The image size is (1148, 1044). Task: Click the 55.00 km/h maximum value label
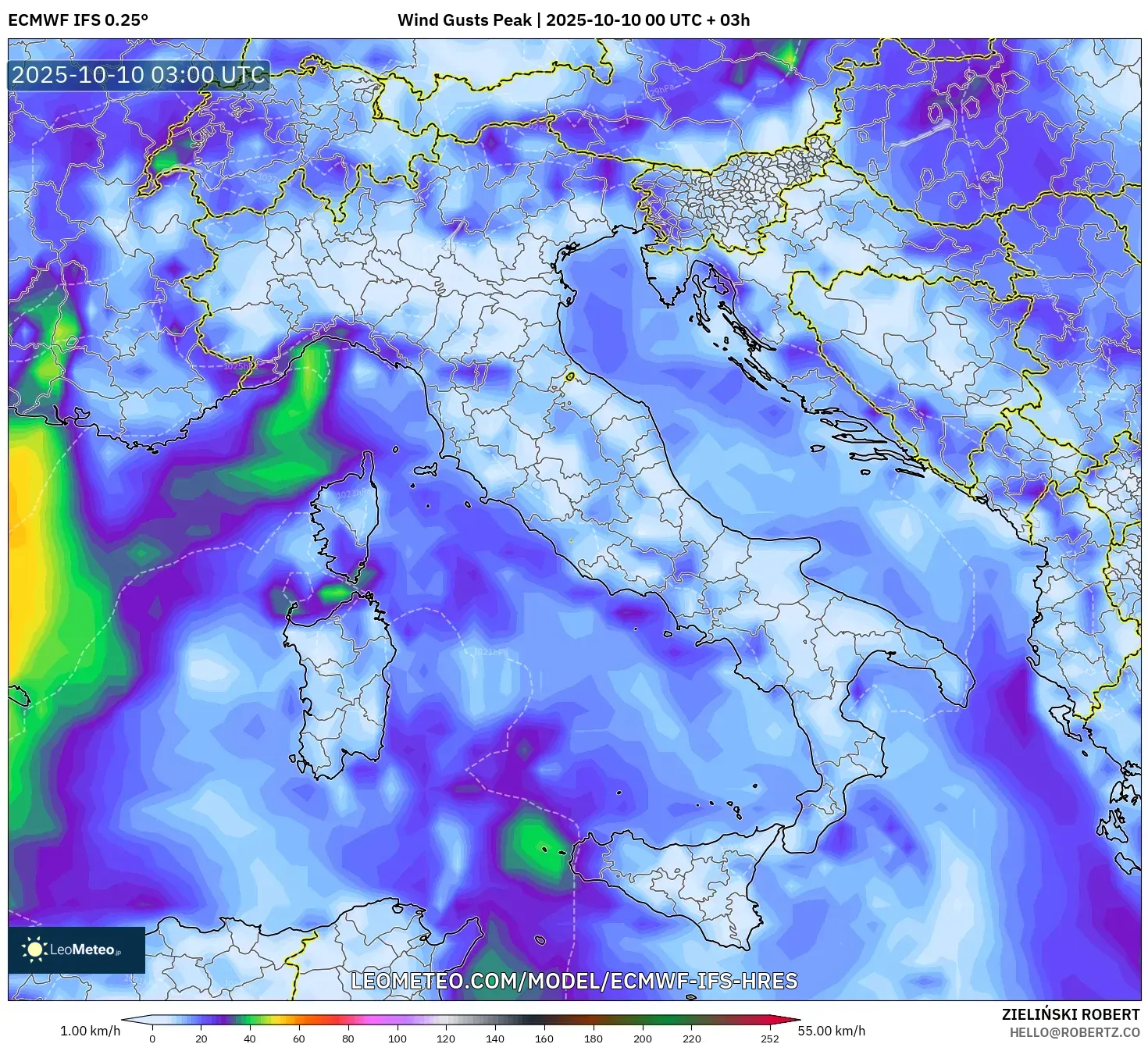[831, 1031]
